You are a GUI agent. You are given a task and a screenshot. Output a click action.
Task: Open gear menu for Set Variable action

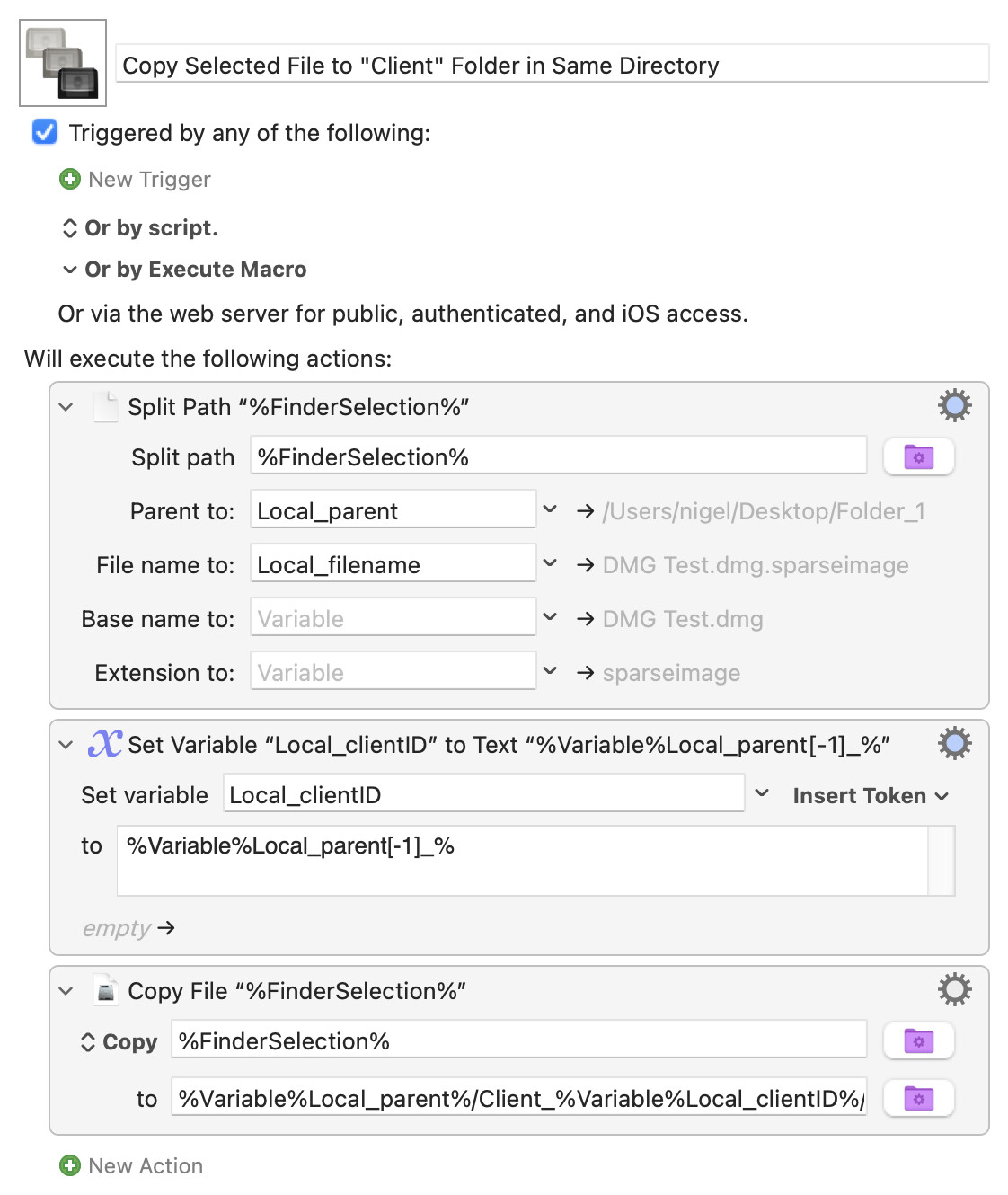(954, 744)
